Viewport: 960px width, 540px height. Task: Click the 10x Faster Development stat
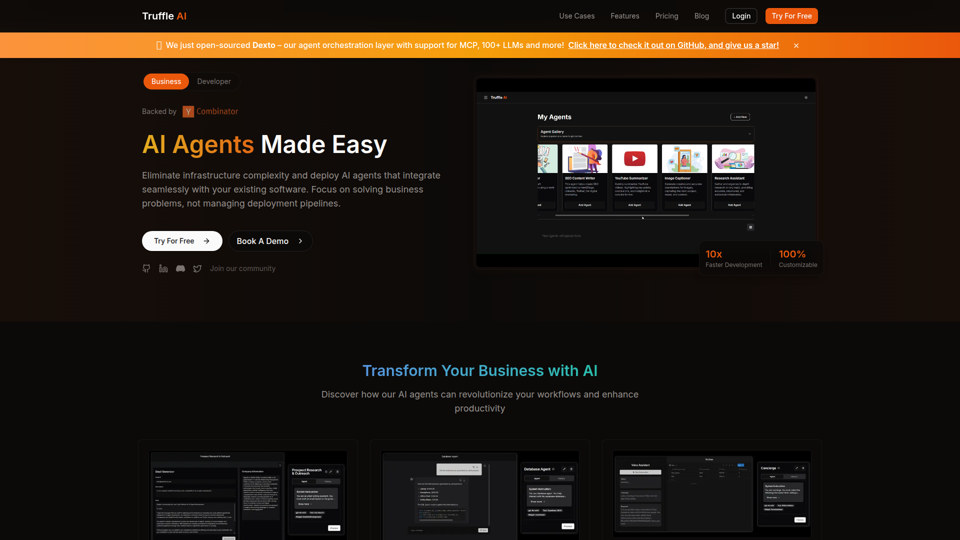(733, 258)
